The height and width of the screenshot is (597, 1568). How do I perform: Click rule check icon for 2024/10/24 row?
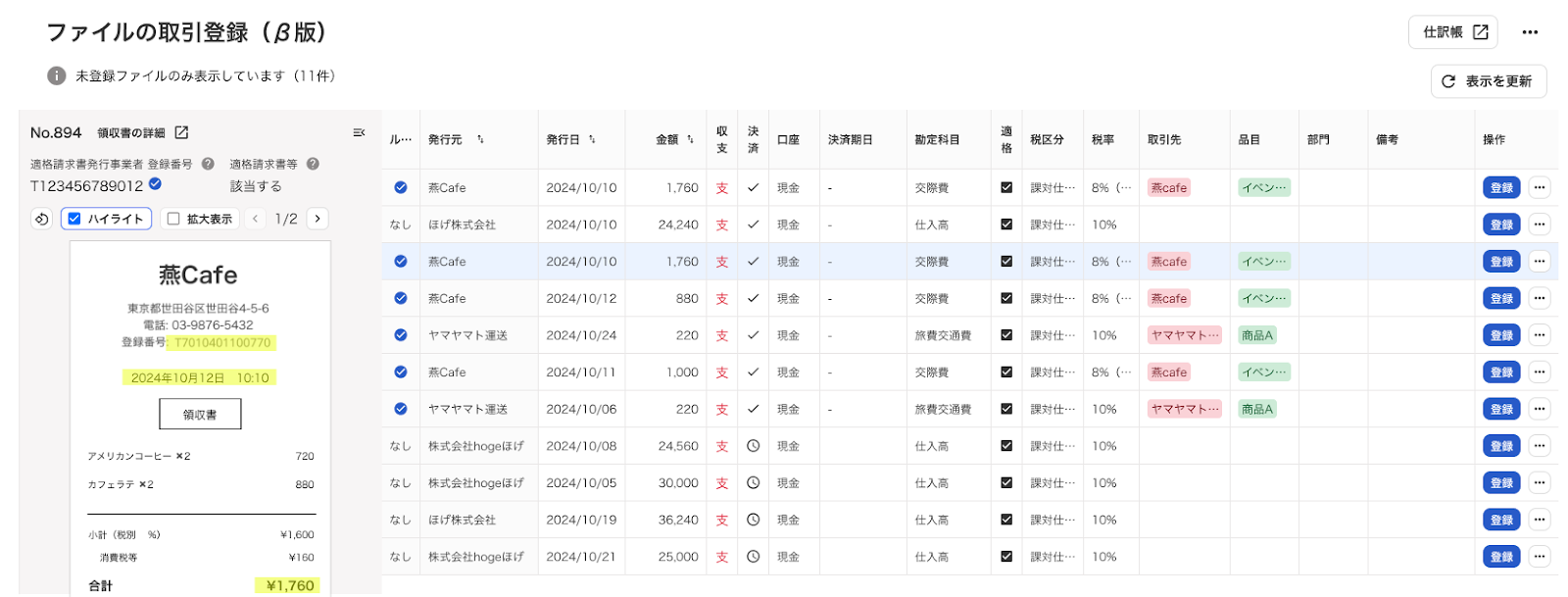click(401, 335)
